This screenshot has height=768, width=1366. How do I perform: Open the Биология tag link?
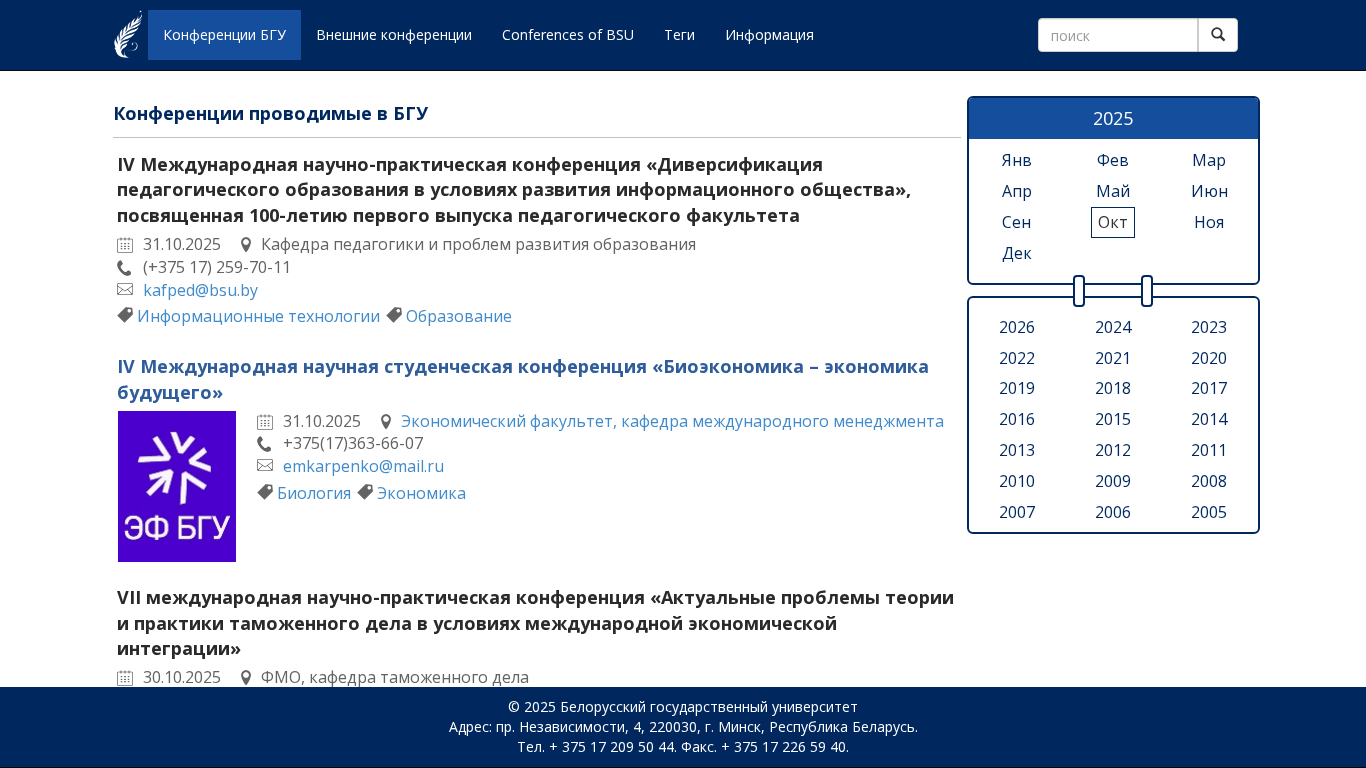pos(314,493)
